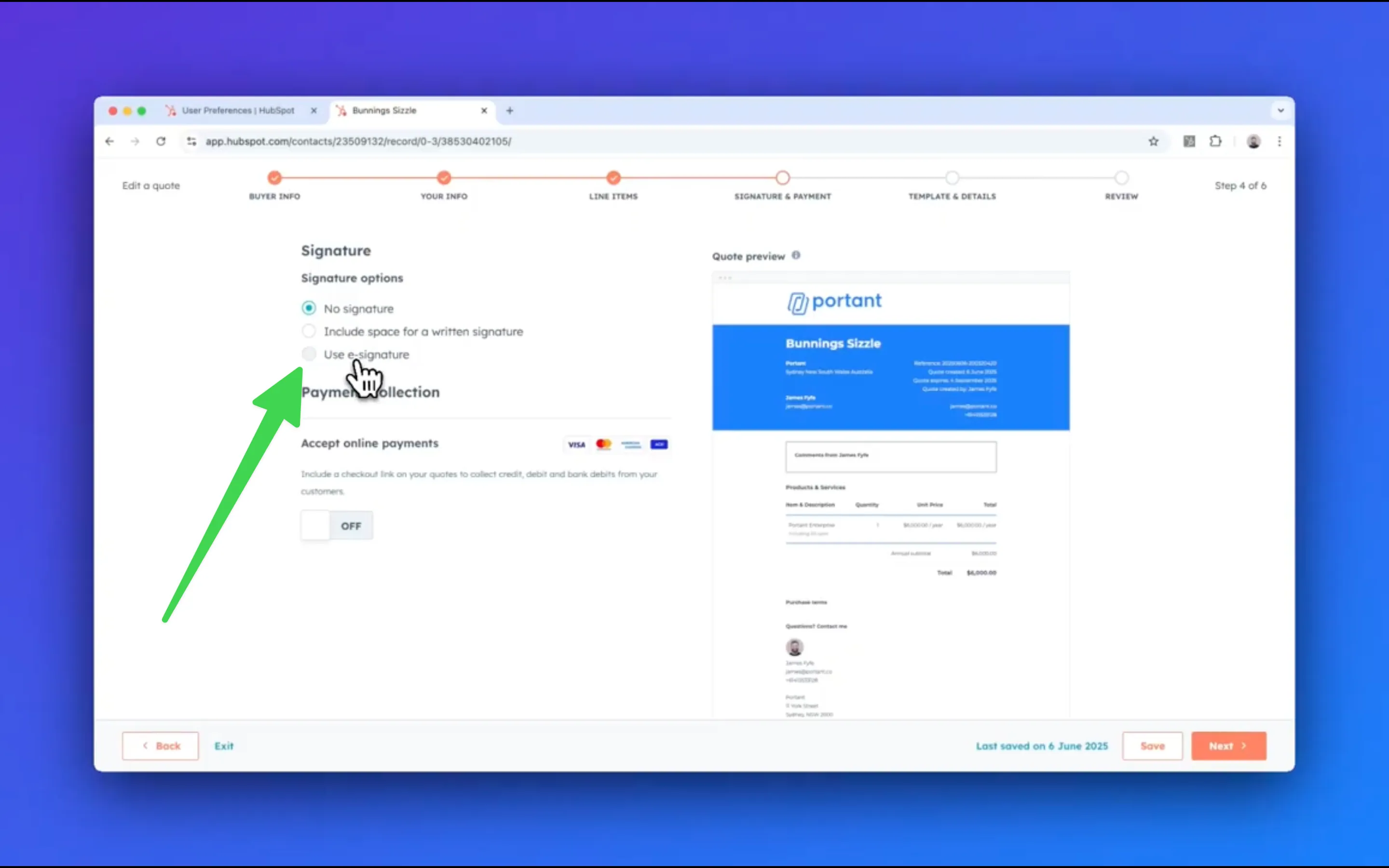
Task: Switch to User Preferences | HubSpot tab
Action: point(238,110)
